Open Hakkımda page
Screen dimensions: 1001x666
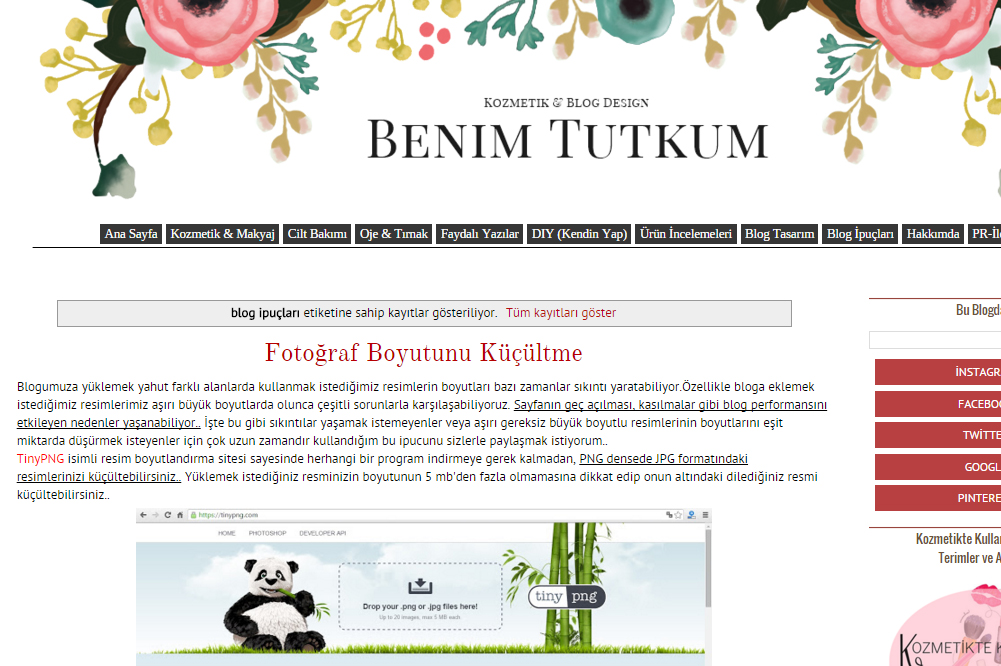click(x=933, y=234)
